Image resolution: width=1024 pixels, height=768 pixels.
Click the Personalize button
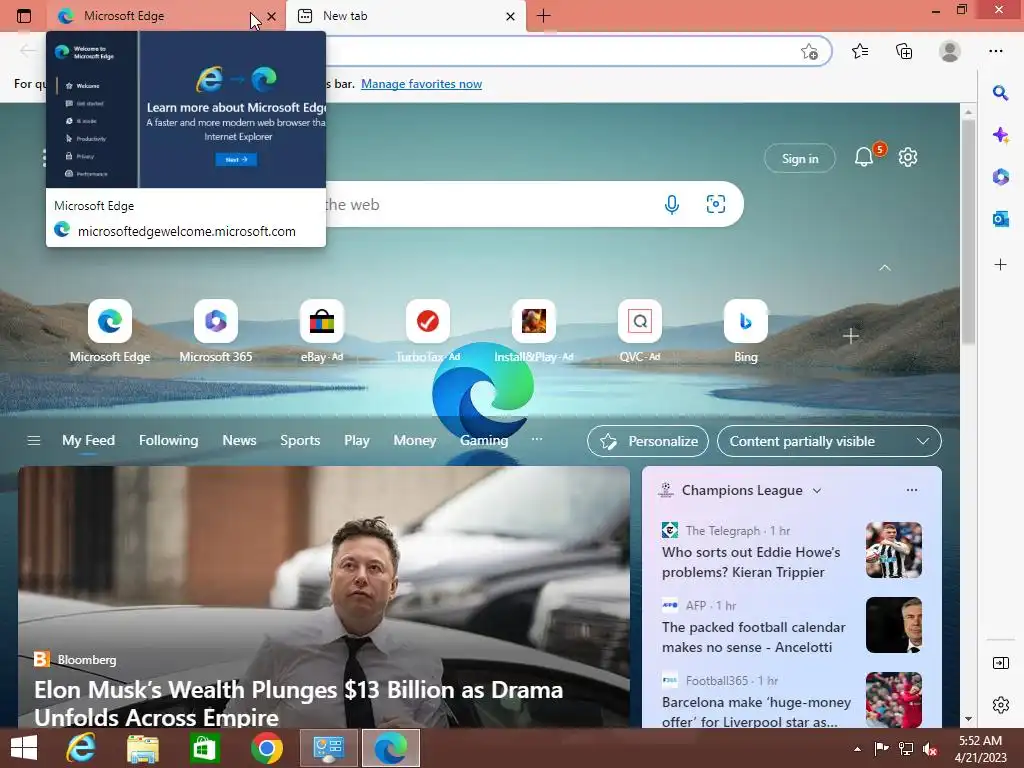648,441
